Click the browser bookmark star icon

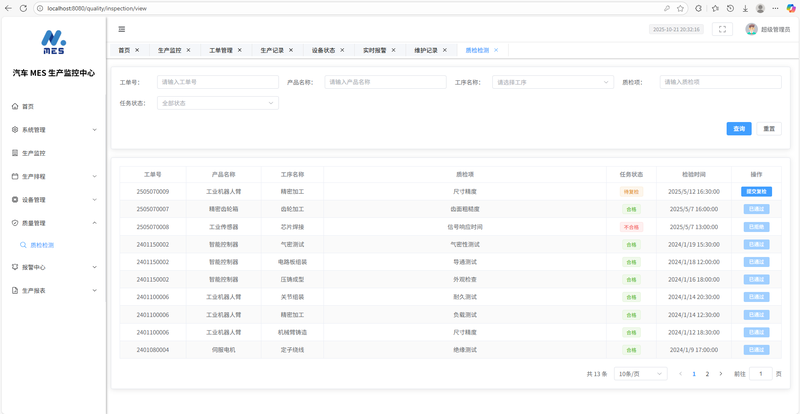pyautogui.click(x=680, y=8)
